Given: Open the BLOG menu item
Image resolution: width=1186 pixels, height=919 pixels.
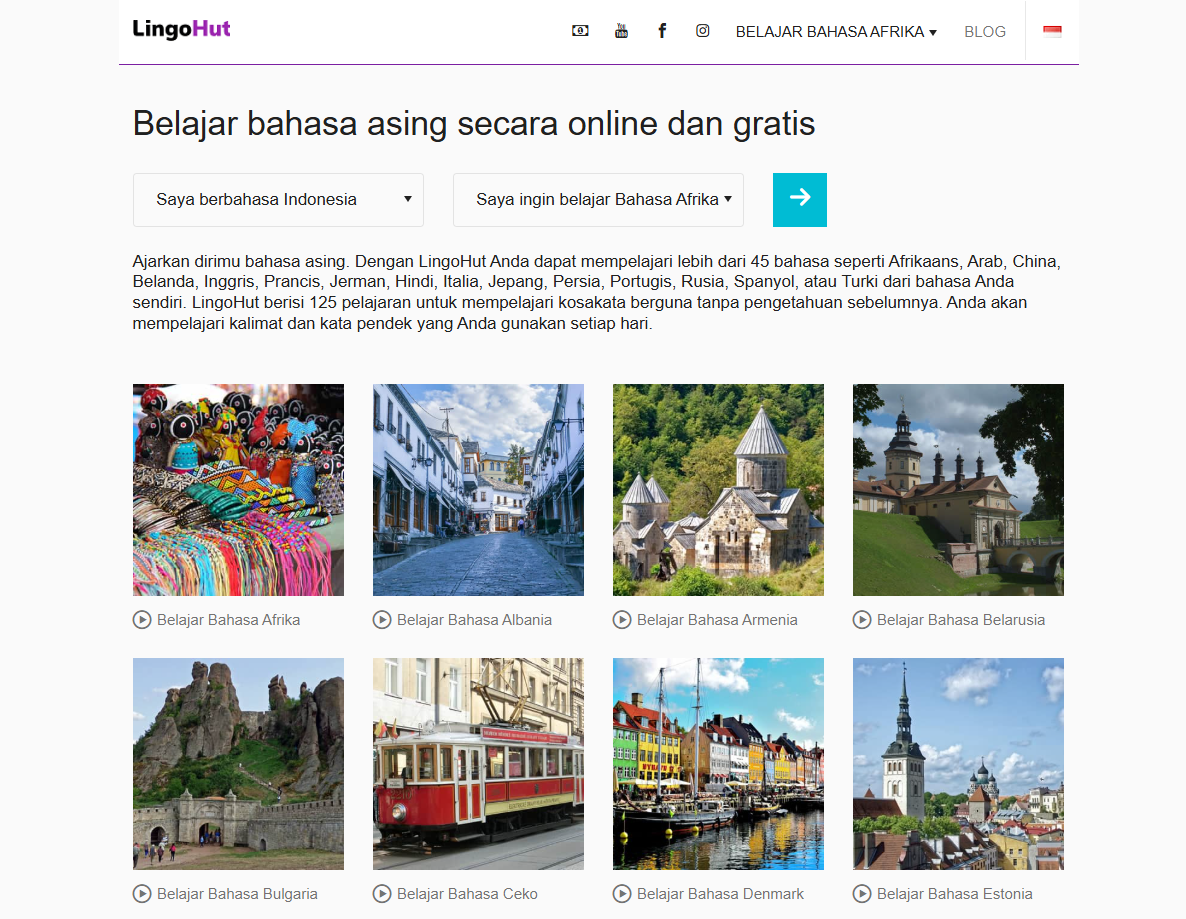Looking at the screenshot, I should (985, 31).
